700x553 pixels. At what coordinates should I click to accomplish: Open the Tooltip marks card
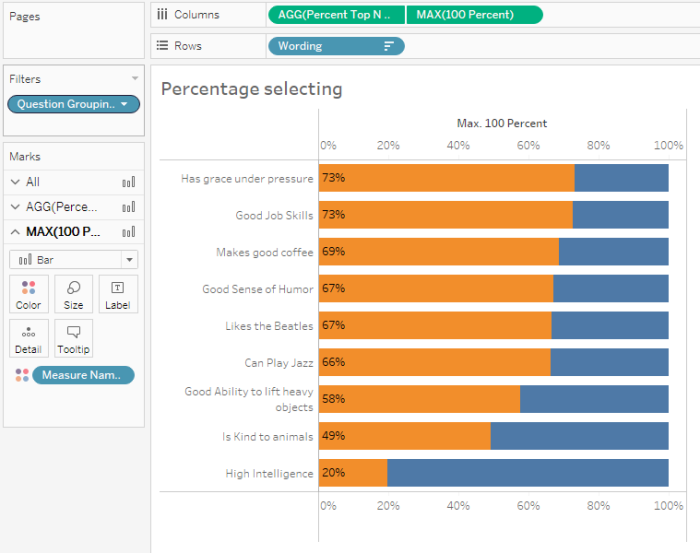[x=73, y=338]
